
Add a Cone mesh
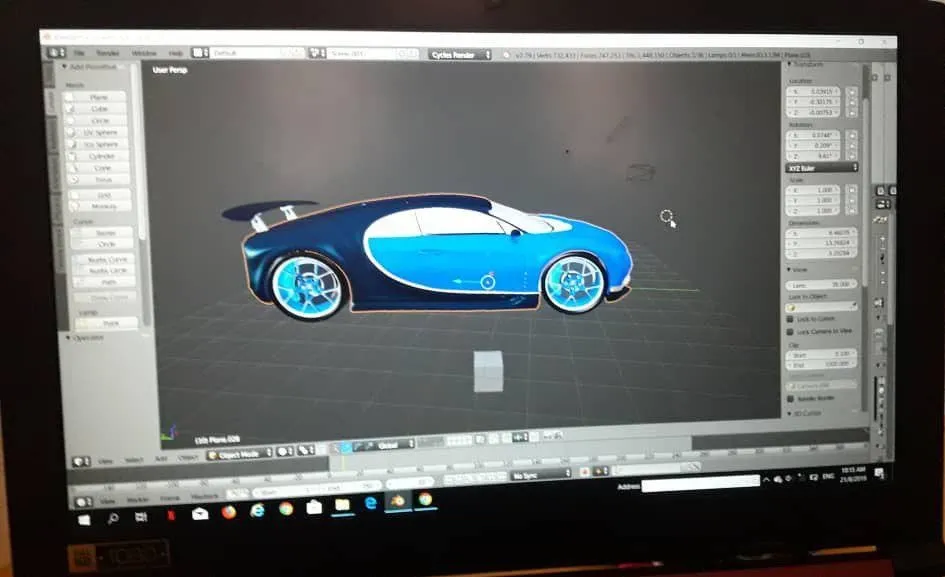pos(99,168)
